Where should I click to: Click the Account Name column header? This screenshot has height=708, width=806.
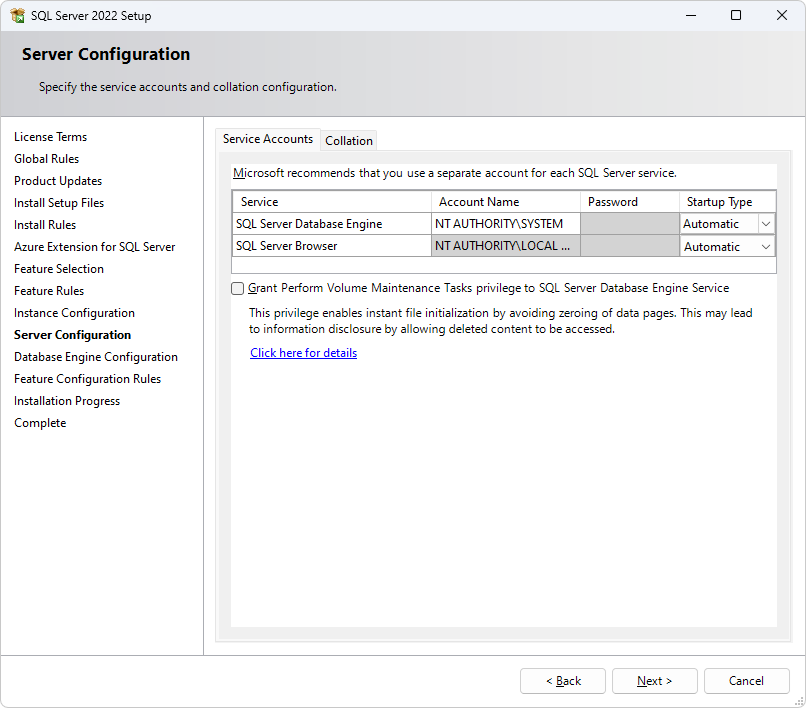click(506, 202)
